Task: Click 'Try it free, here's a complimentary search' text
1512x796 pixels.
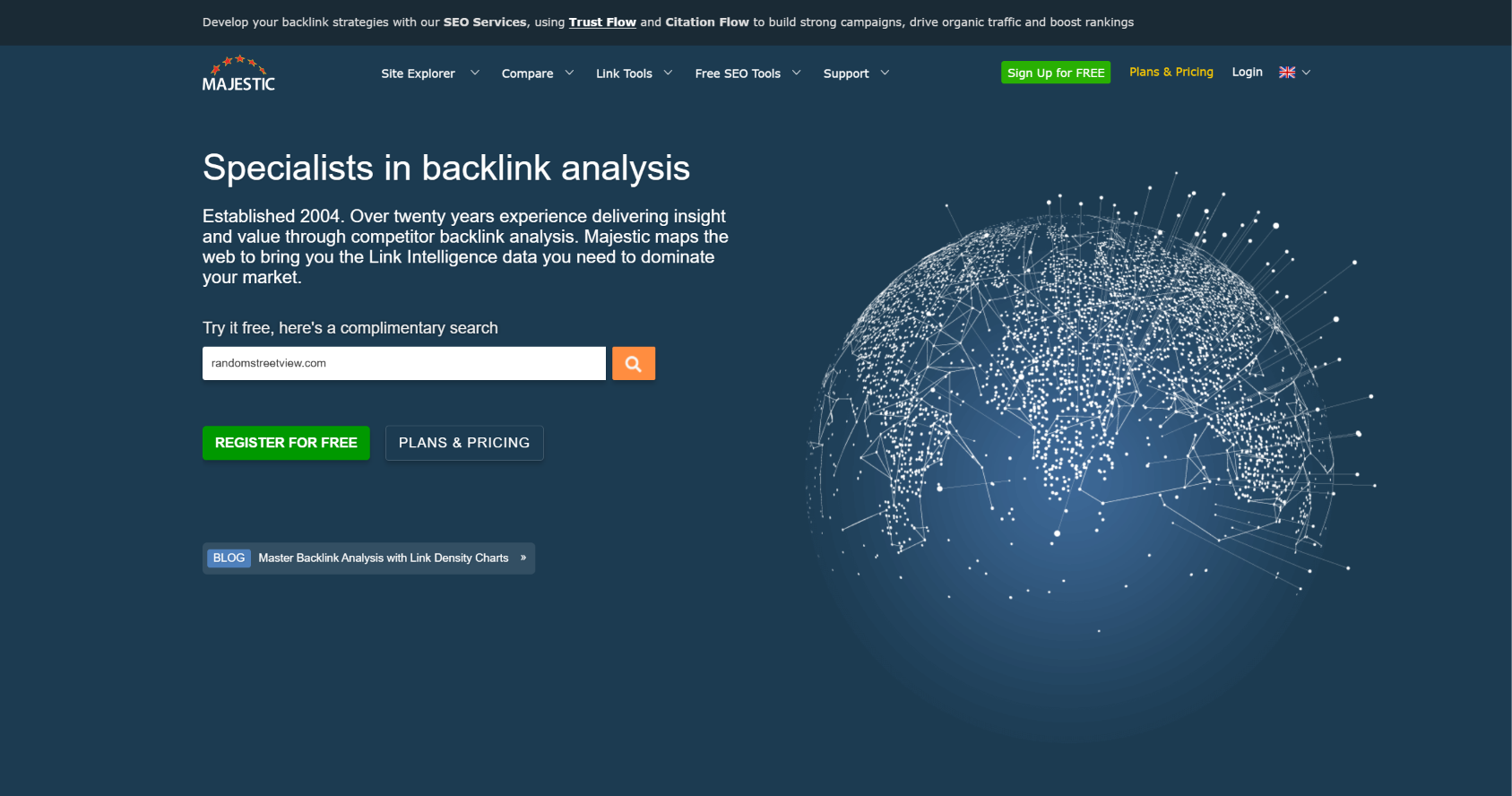Action: (x=350, y=328)
